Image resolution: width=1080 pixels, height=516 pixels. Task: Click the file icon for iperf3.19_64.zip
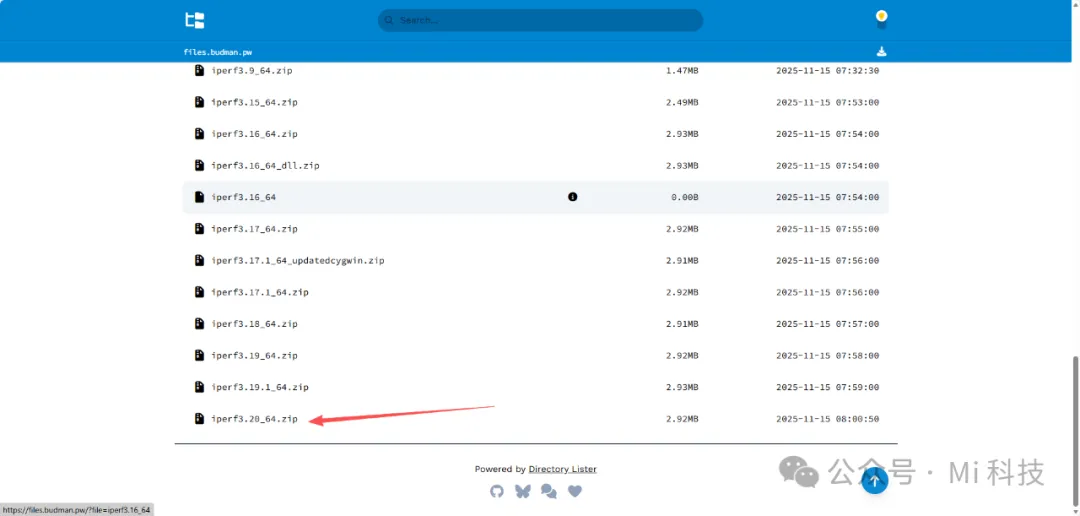point(199,355)
